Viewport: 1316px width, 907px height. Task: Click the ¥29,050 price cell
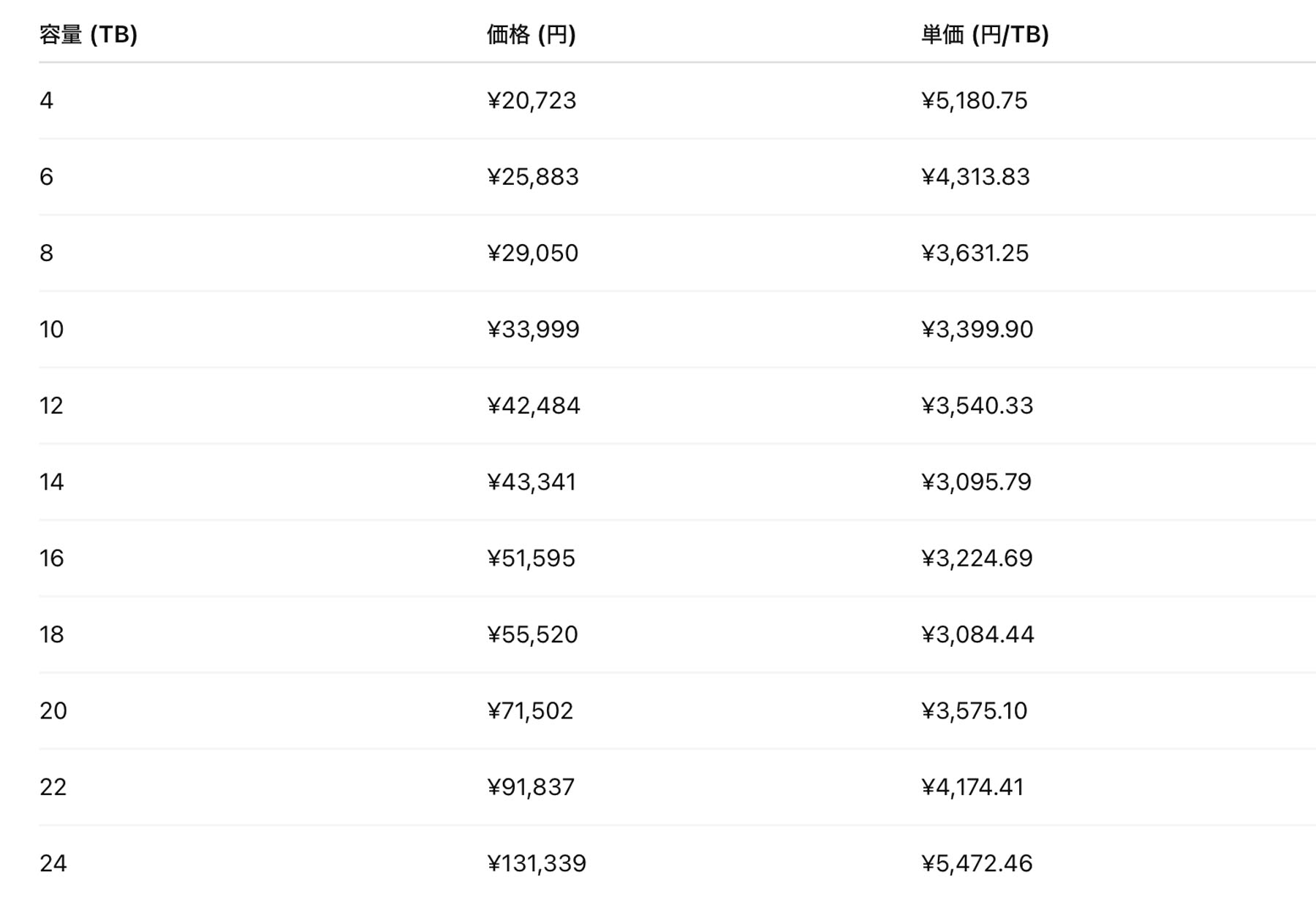click(533, 253)
